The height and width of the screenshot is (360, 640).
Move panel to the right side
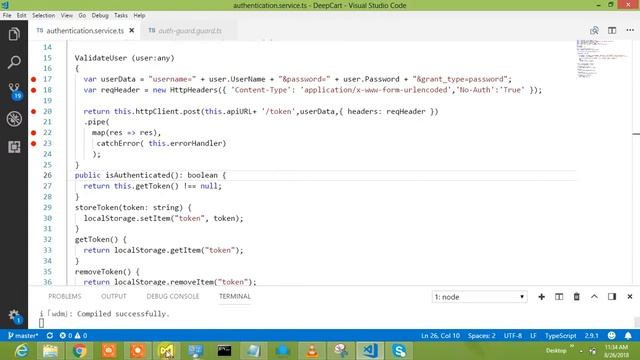point(611,297)
